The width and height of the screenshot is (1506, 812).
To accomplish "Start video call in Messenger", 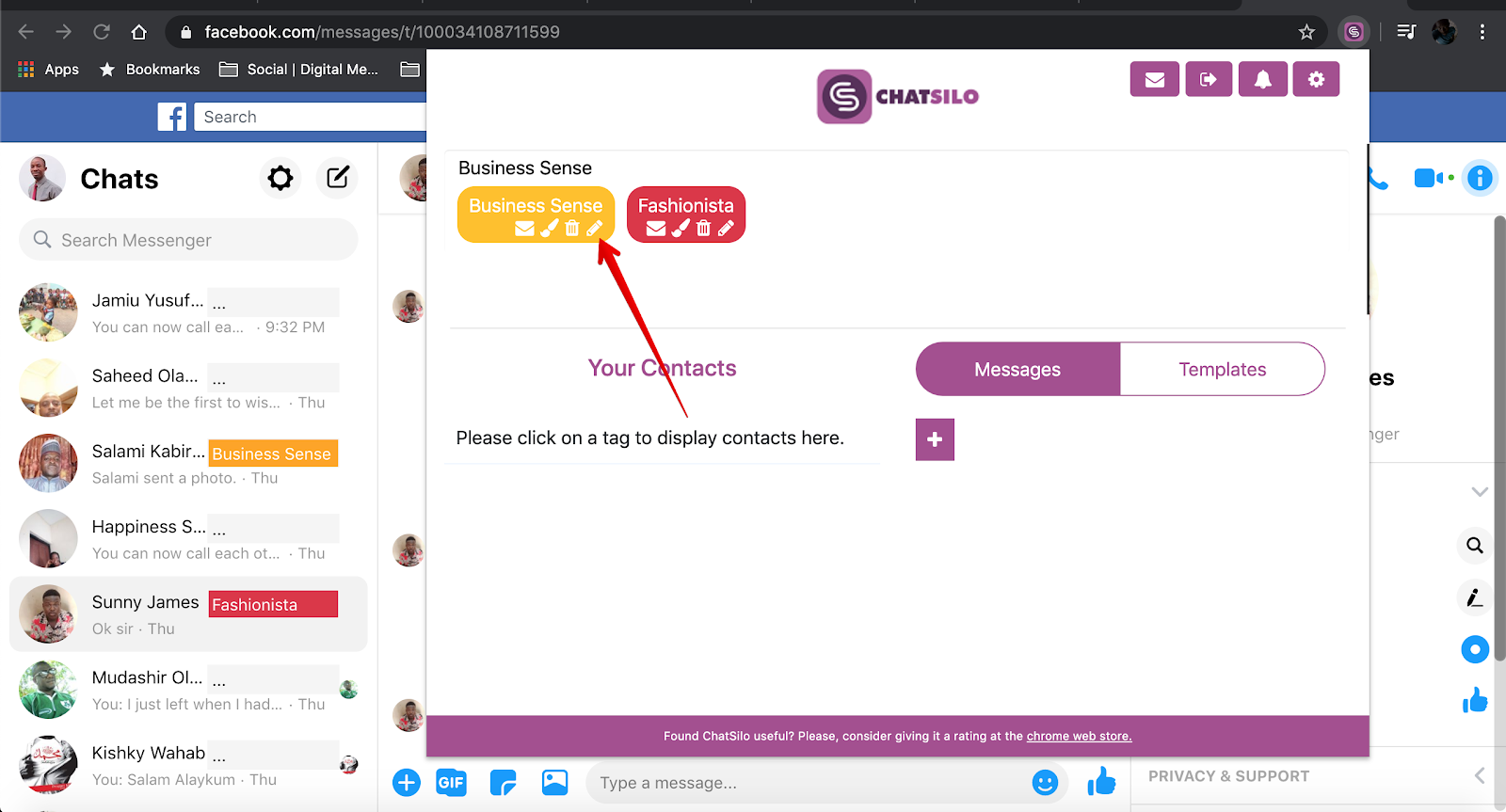I will click(x=1430, y=178).
